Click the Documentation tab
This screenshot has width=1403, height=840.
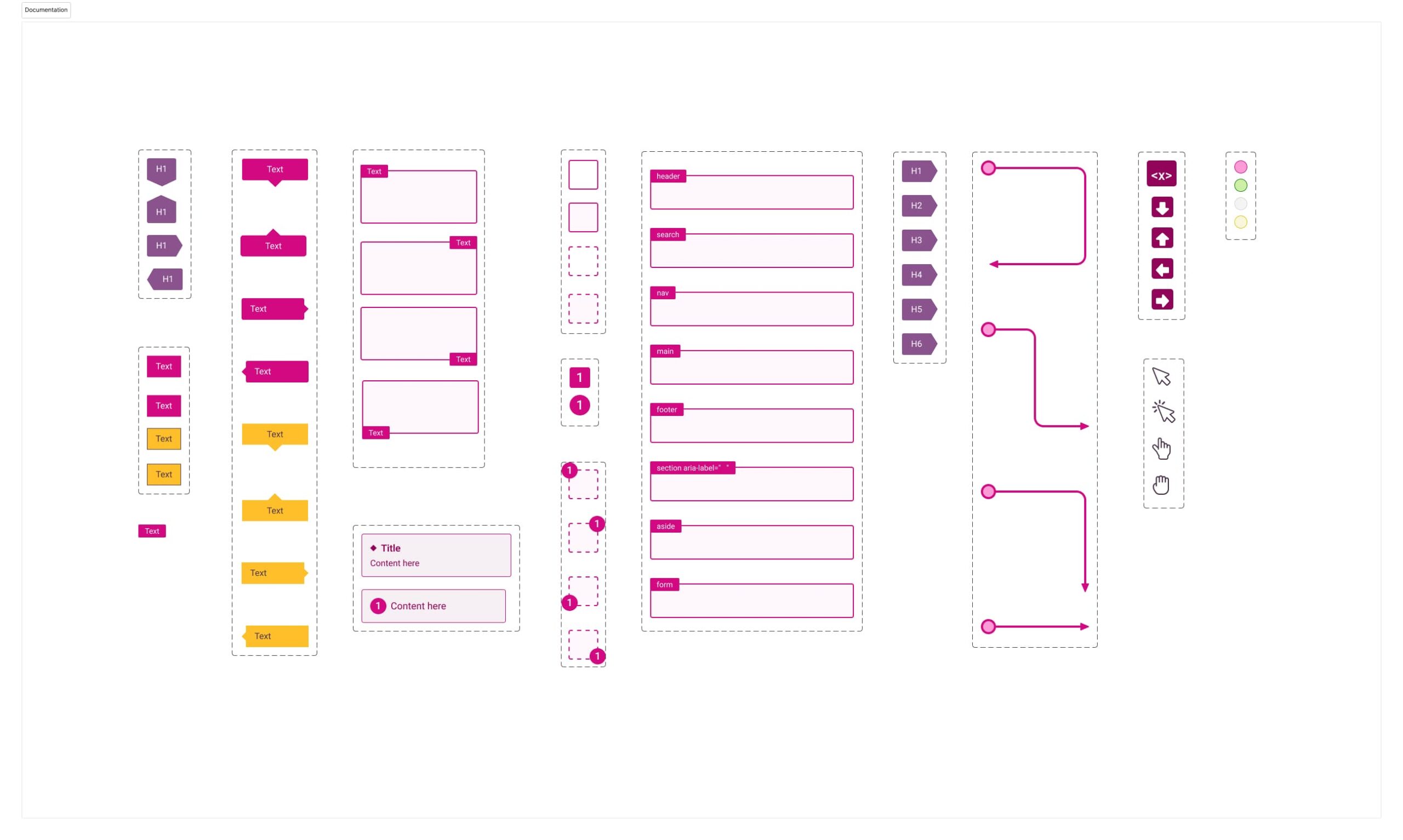(46, 10)
